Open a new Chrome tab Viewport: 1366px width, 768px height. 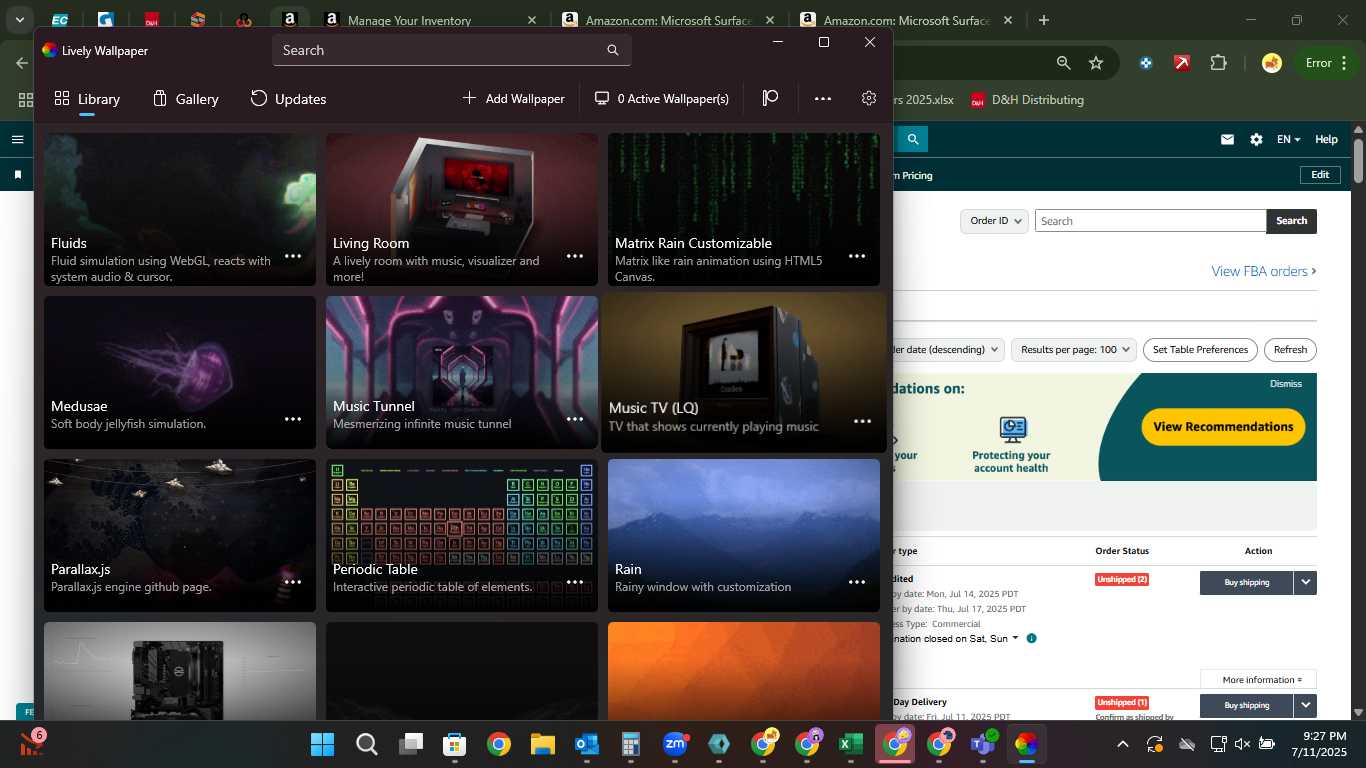[1044, 20]
